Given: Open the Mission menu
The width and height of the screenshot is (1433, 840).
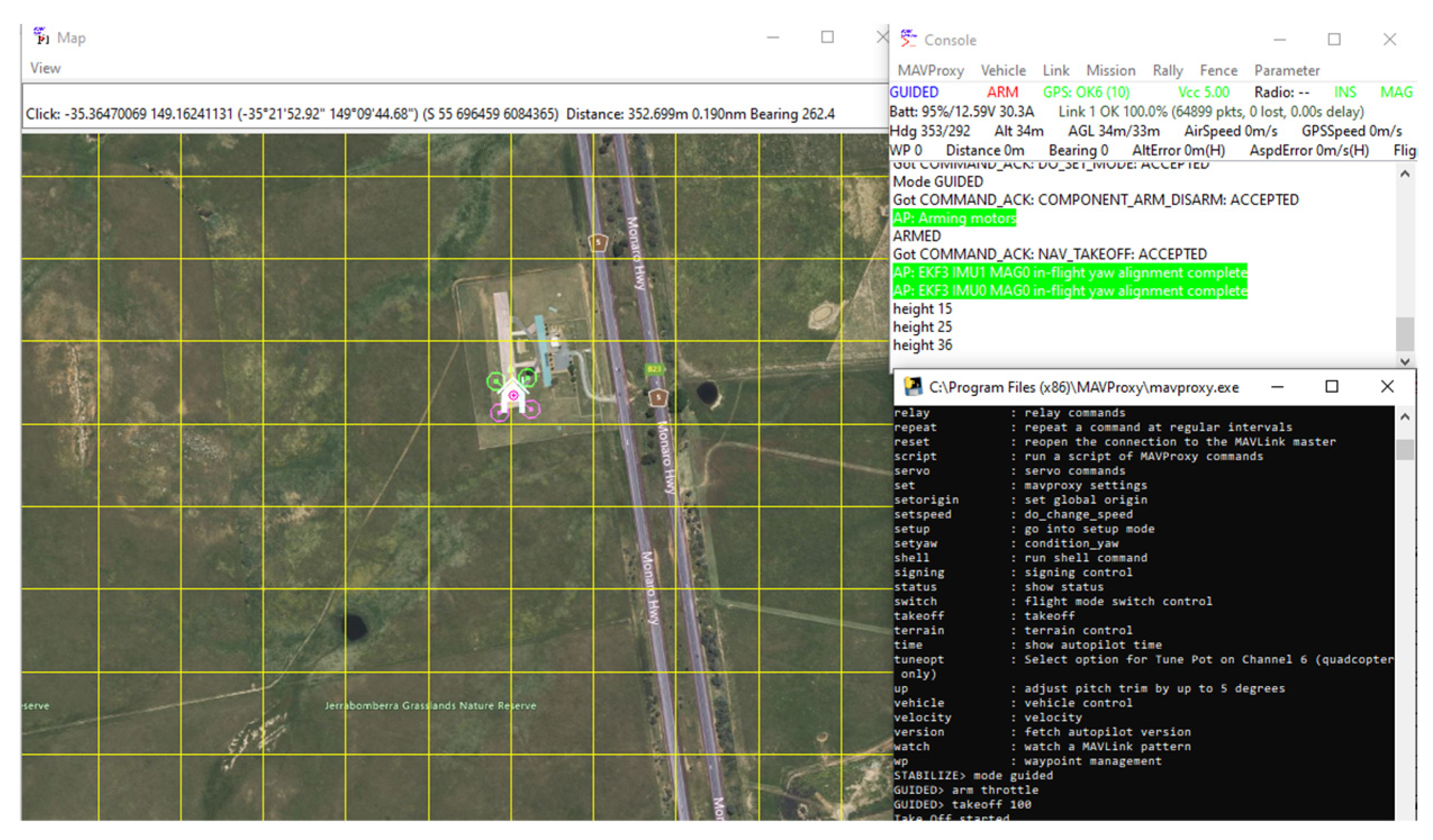Looking at the screenshot, I should (x=1110, y=71).
